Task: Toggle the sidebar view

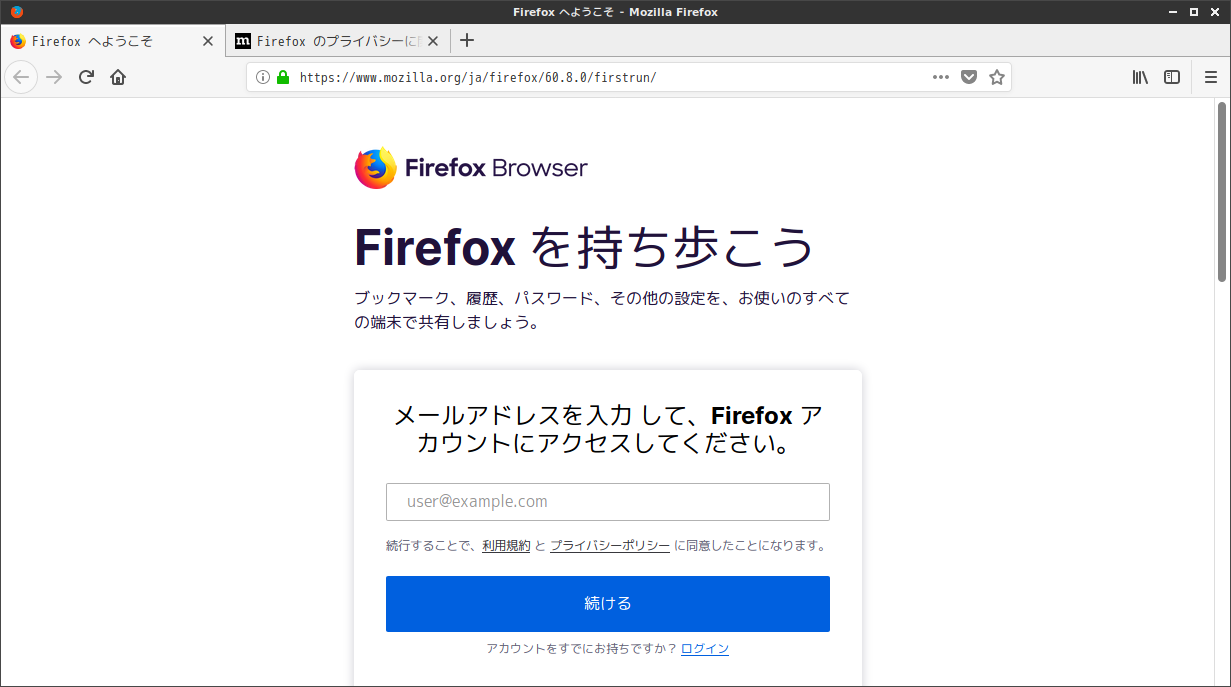Action: [1172, 77]
